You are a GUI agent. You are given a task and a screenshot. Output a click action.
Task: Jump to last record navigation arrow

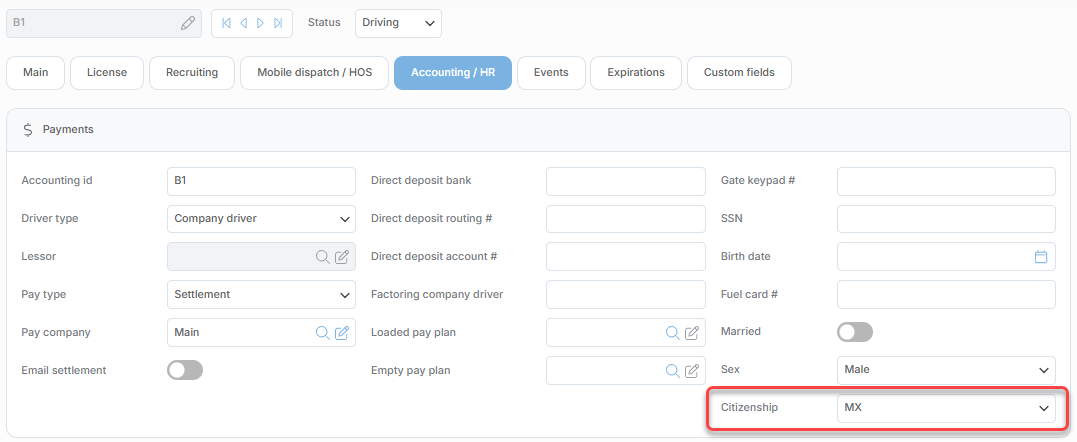(x=277, y=23)
